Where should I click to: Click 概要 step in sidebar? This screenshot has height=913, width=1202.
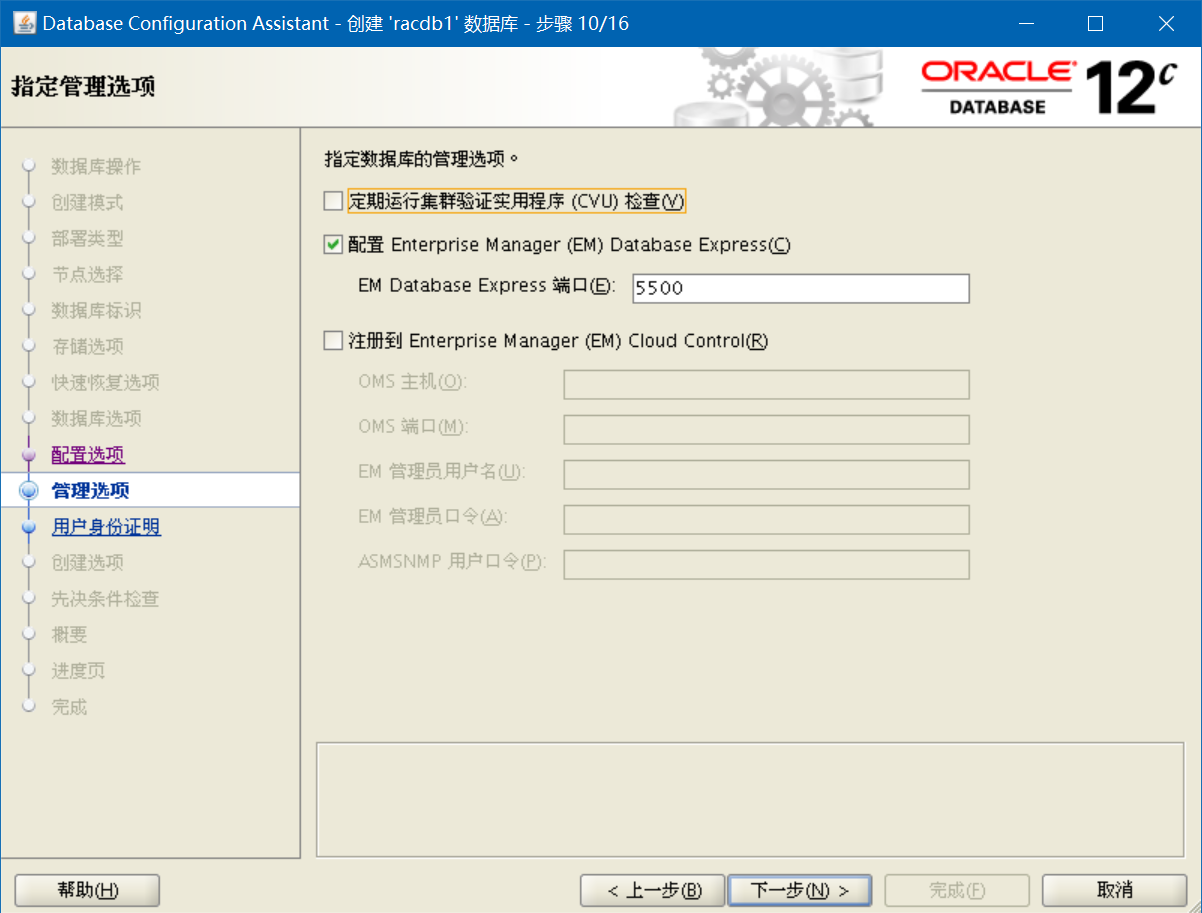point(69,635)
